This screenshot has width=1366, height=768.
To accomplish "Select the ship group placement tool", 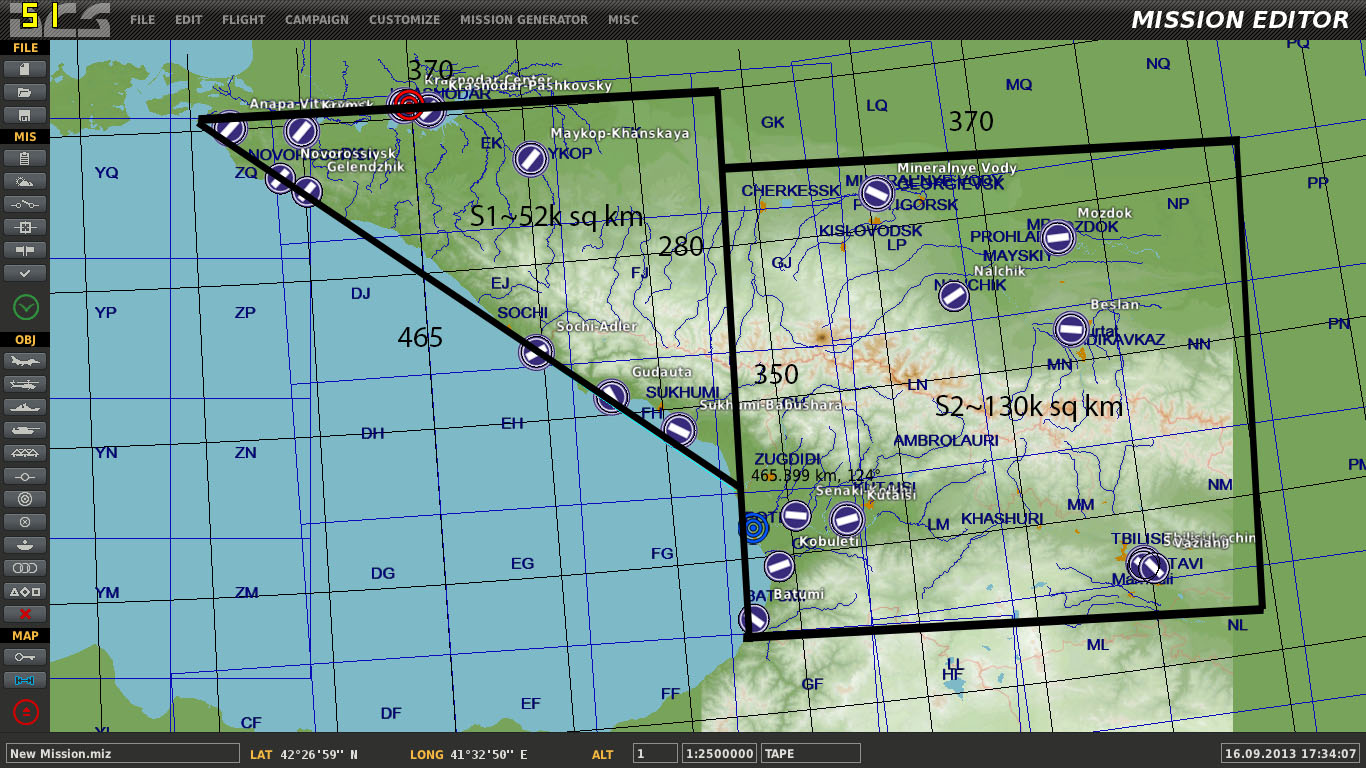I will pyautogui.click(x=25, y=407).
